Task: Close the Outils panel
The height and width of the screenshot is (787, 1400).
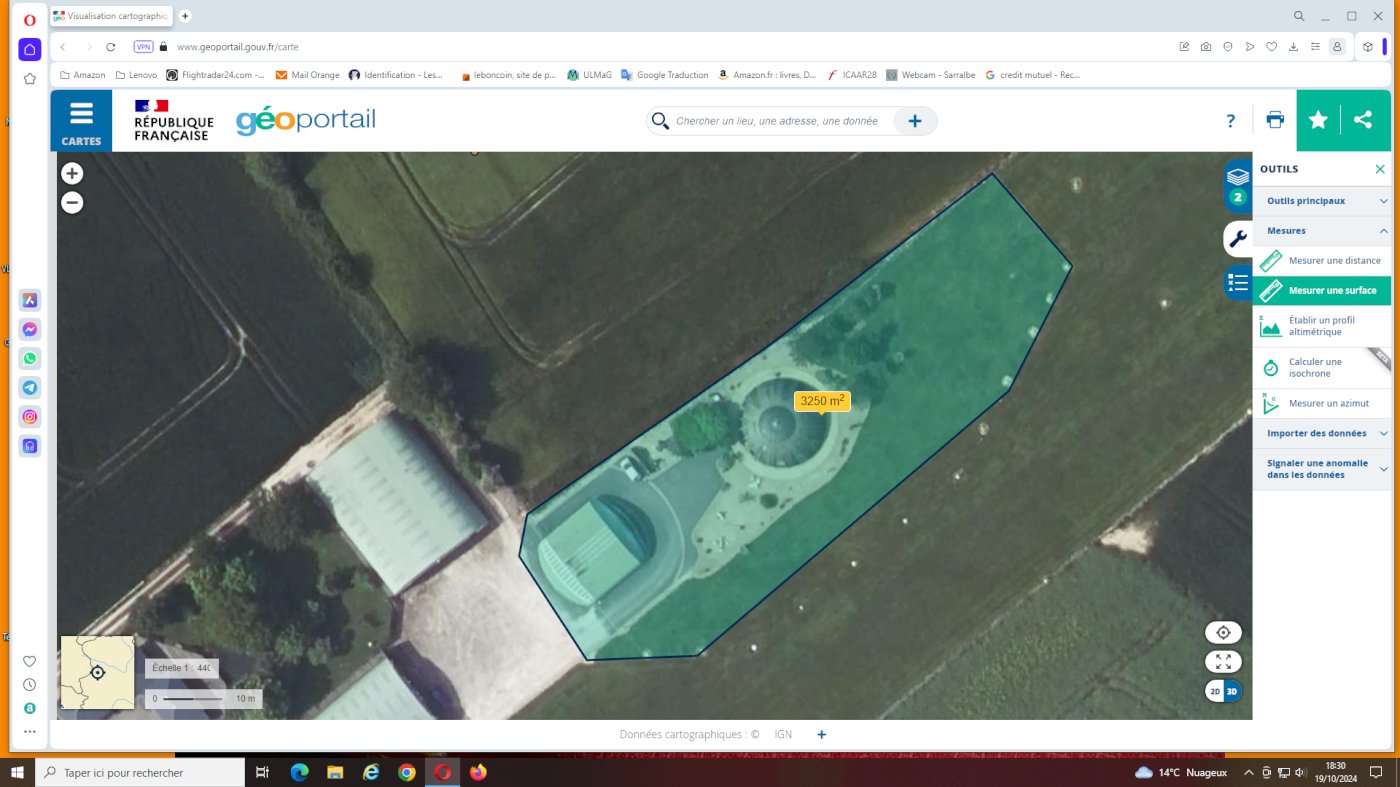Action: [1380, 169]
